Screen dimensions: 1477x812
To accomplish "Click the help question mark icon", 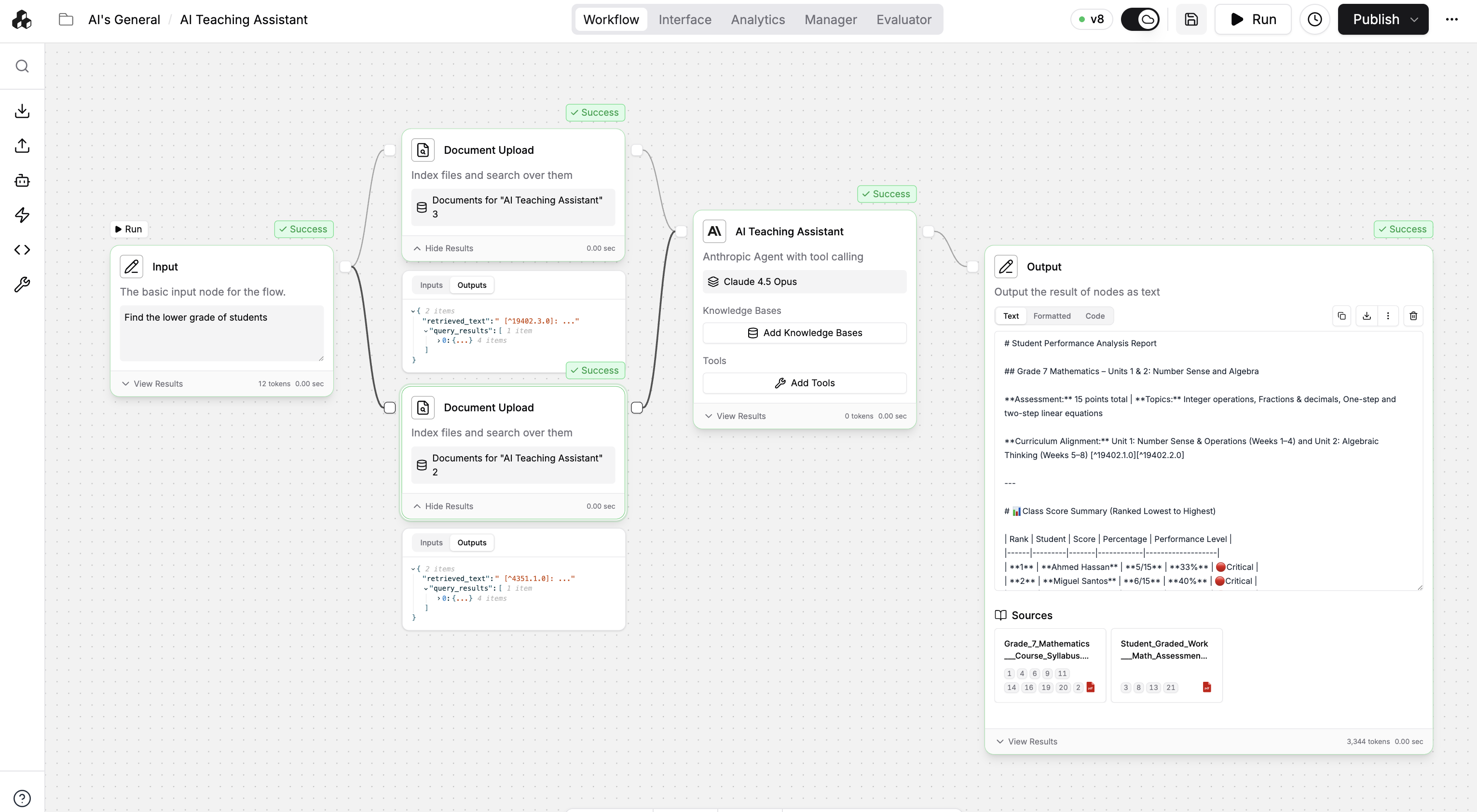I will click(22, 798).
